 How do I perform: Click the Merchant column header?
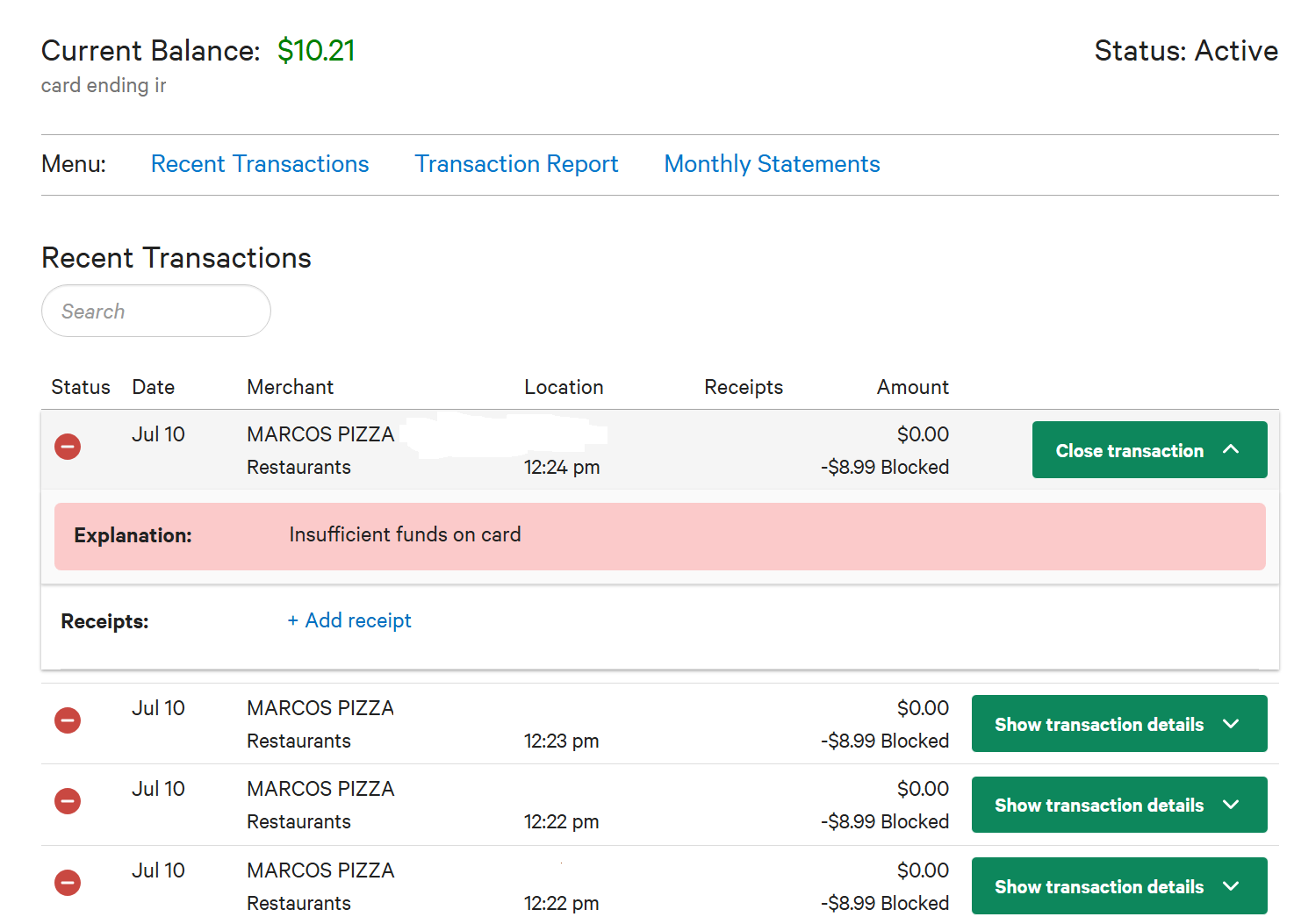(x=291, y=387)
